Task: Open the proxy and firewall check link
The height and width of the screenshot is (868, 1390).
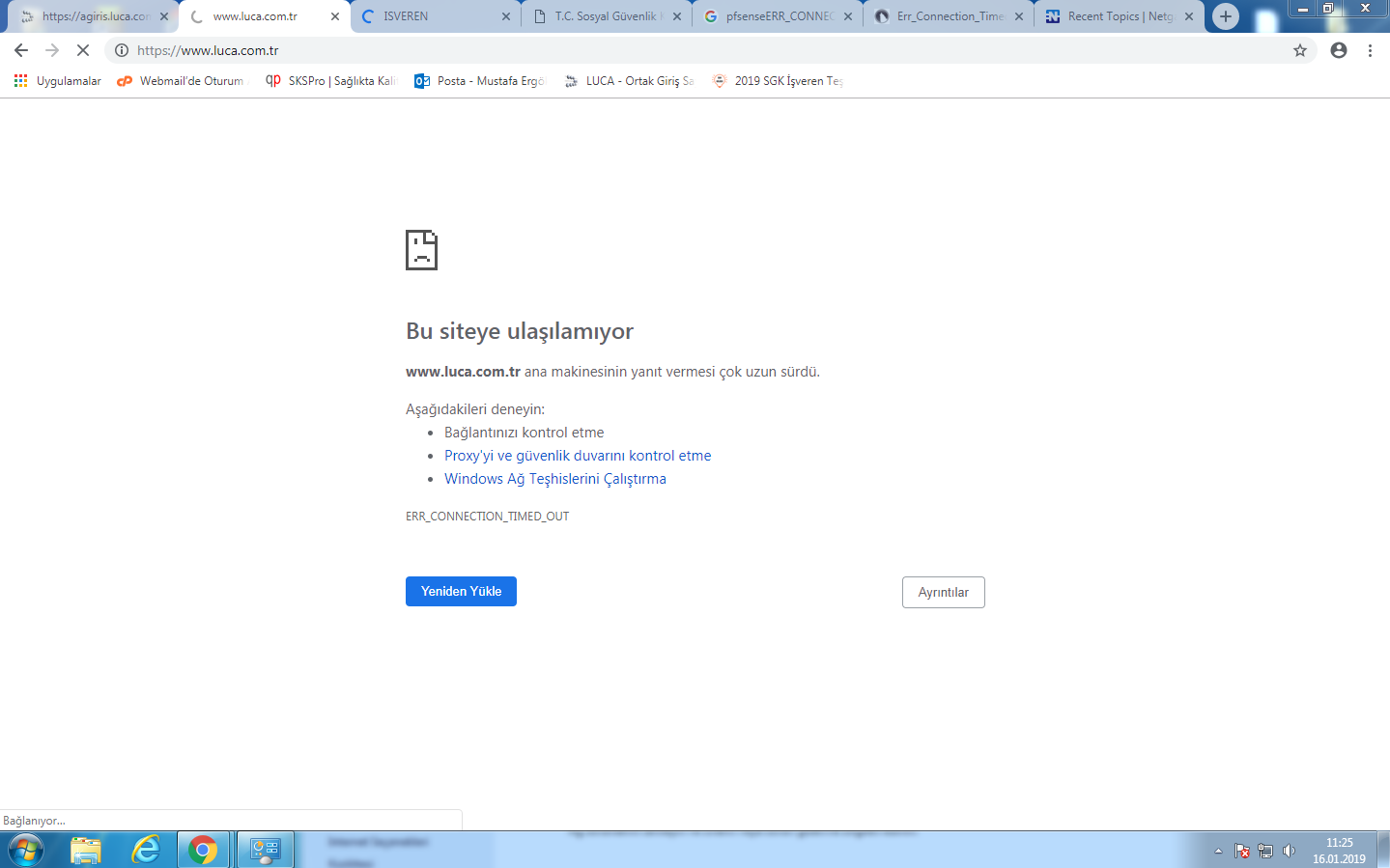Action: 578,456
